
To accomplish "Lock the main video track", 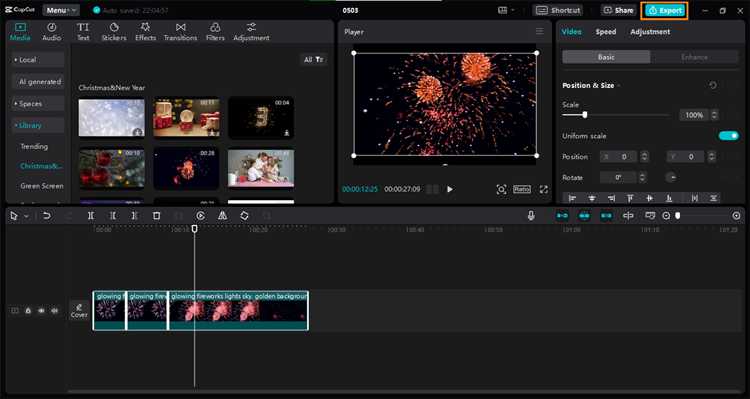I will (x=28, y=311).
